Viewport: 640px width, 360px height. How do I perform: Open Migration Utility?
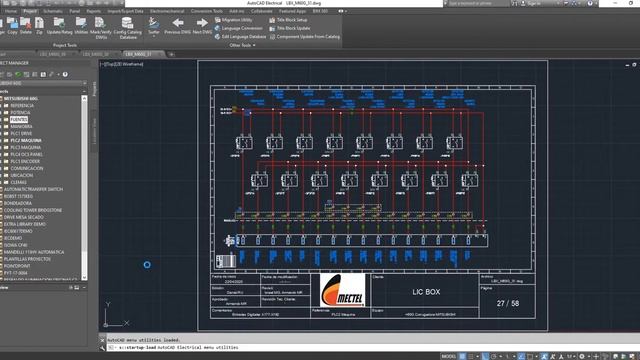coord(233,20)
